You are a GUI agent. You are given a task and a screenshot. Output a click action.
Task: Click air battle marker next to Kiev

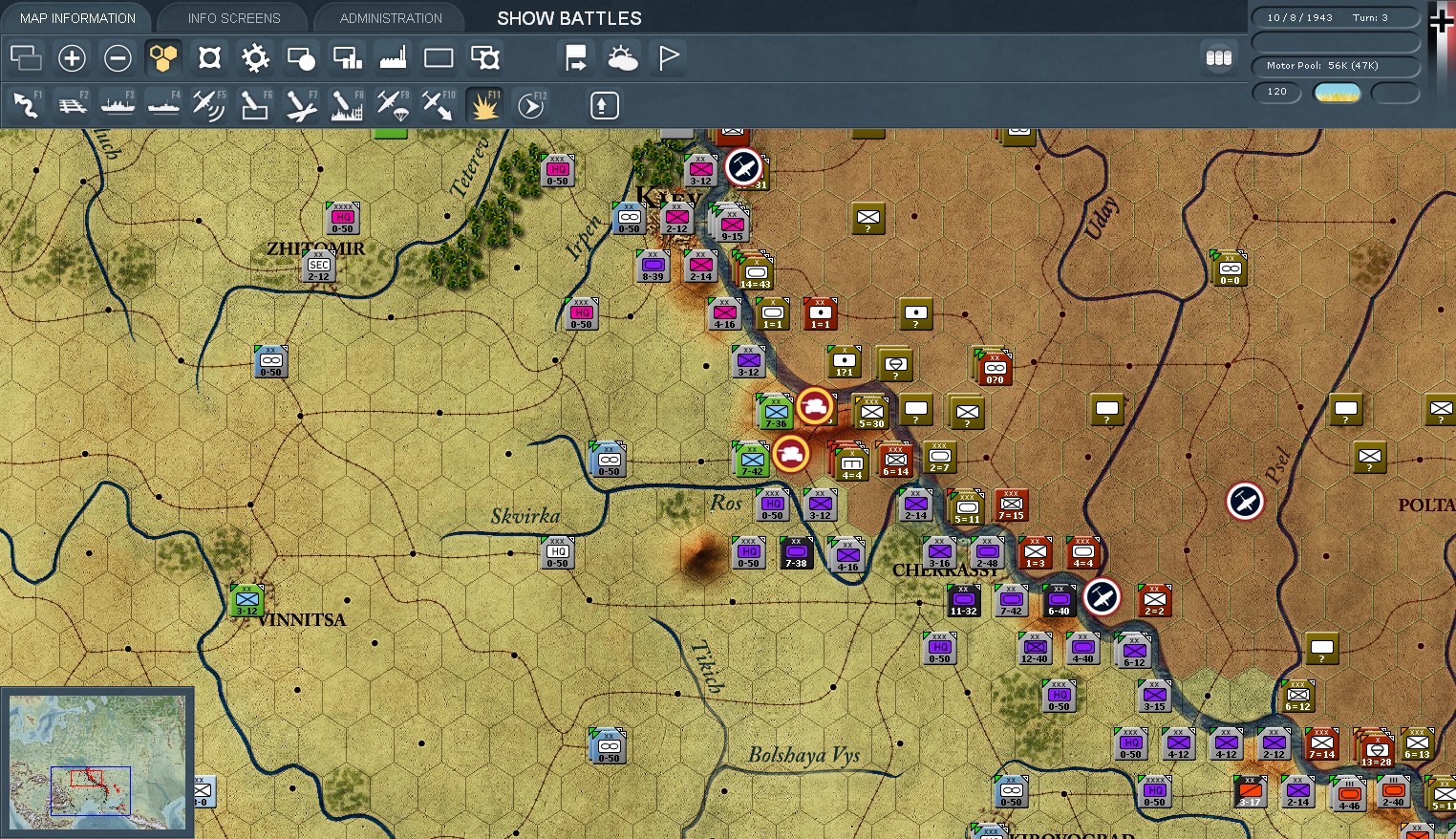pos(743,167)
